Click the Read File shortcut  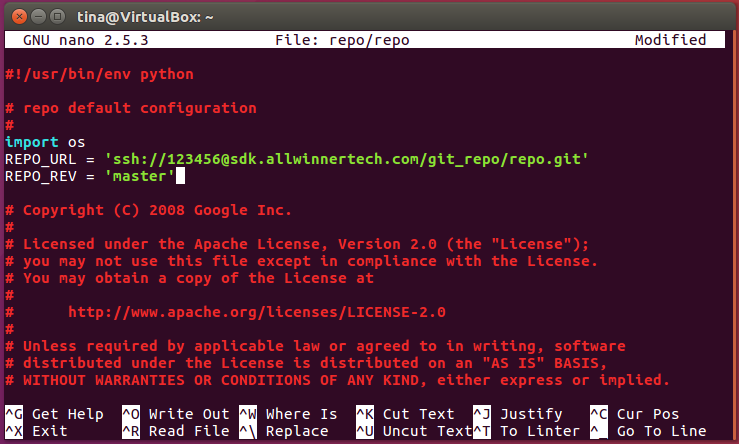[189, 431]
